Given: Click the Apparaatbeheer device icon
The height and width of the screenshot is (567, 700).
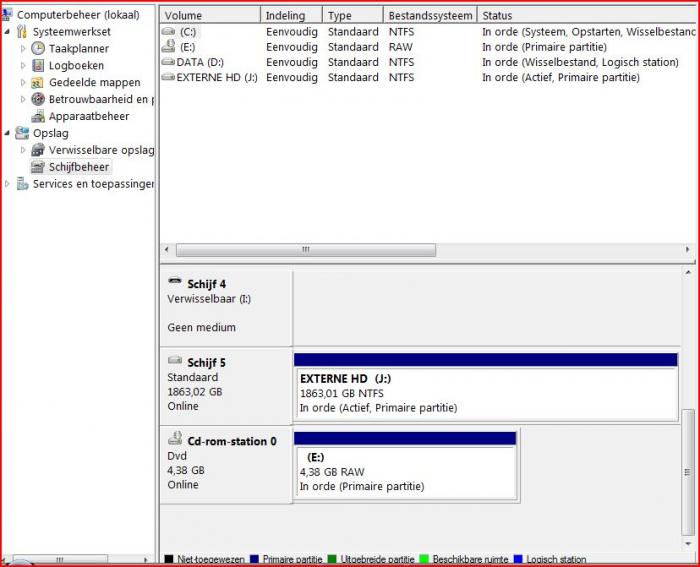Looking at the screenshot, I should coord(38,117).
